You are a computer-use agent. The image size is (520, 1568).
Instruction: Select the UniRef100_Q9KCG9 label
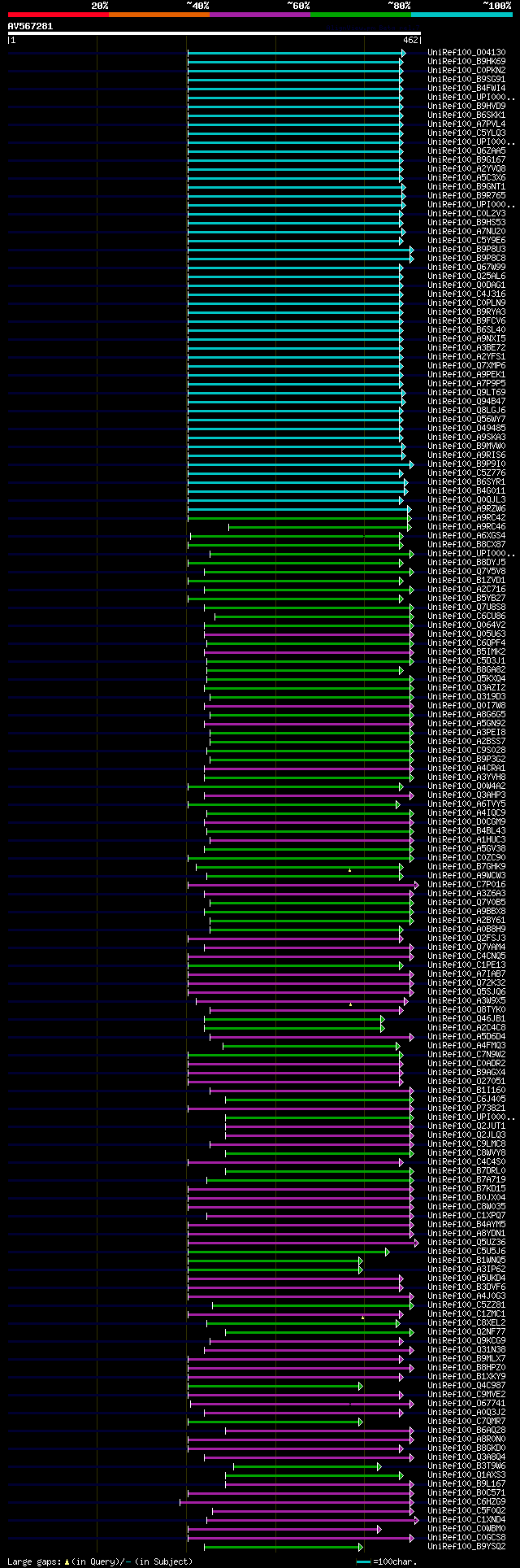point(466,1340)
